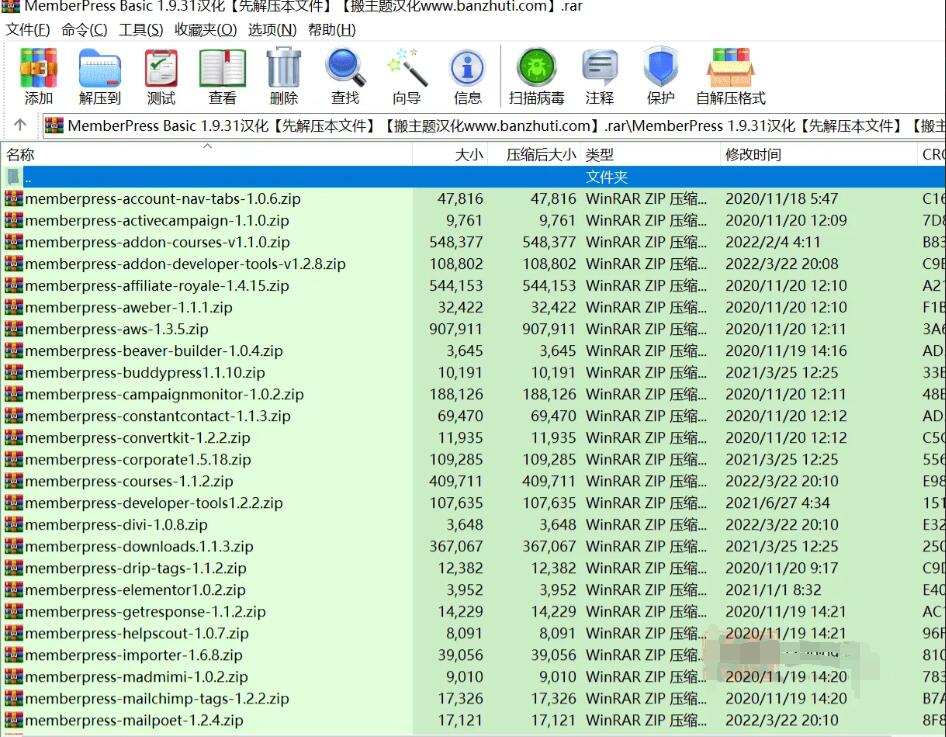Select memberpress-account-nav-tabs-1.0.6.zip

pyautogui.click(x=163, y=198)
